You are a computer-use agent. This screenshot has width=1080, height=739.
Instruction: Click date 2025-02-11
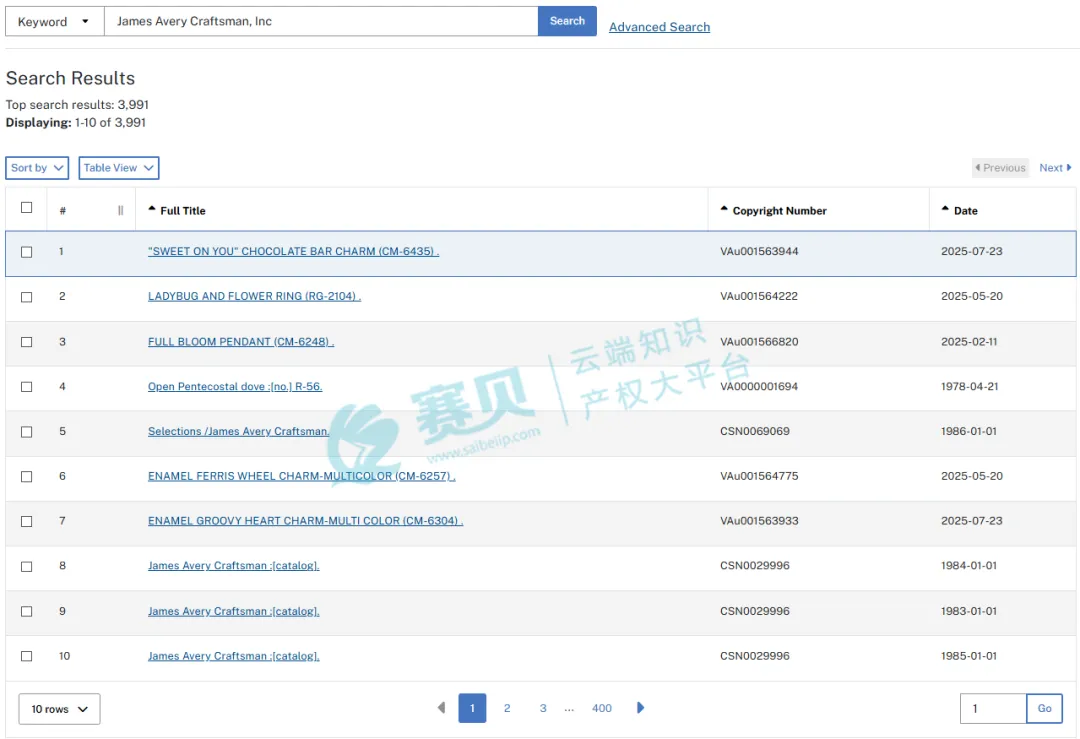pyautogui.click(x=969, y=342)
